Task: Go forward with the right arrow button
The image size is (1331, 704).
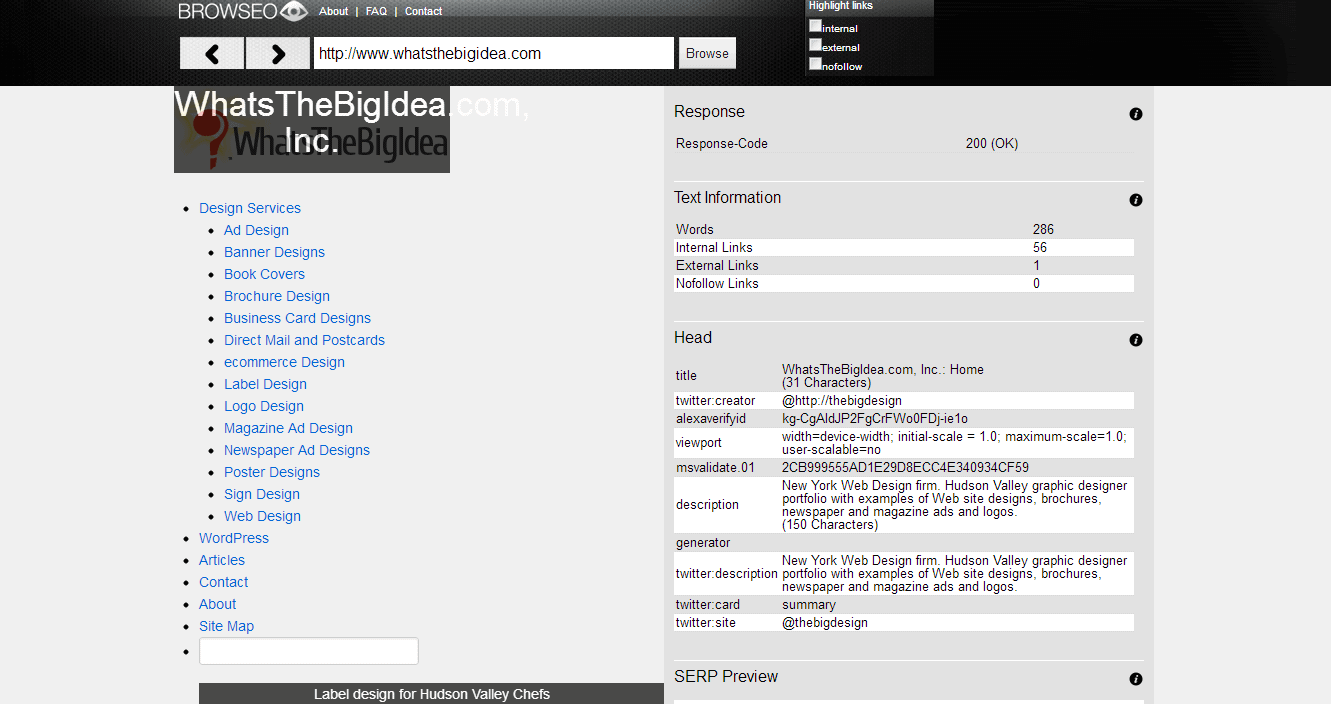Action: pos(278,53)
